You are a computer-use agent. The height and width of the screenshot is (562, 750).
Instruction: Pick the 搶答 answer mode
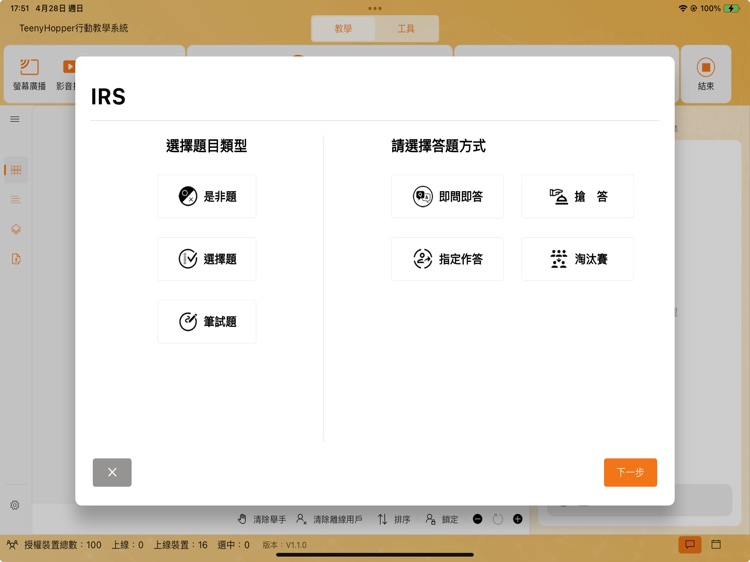(577, 196)
